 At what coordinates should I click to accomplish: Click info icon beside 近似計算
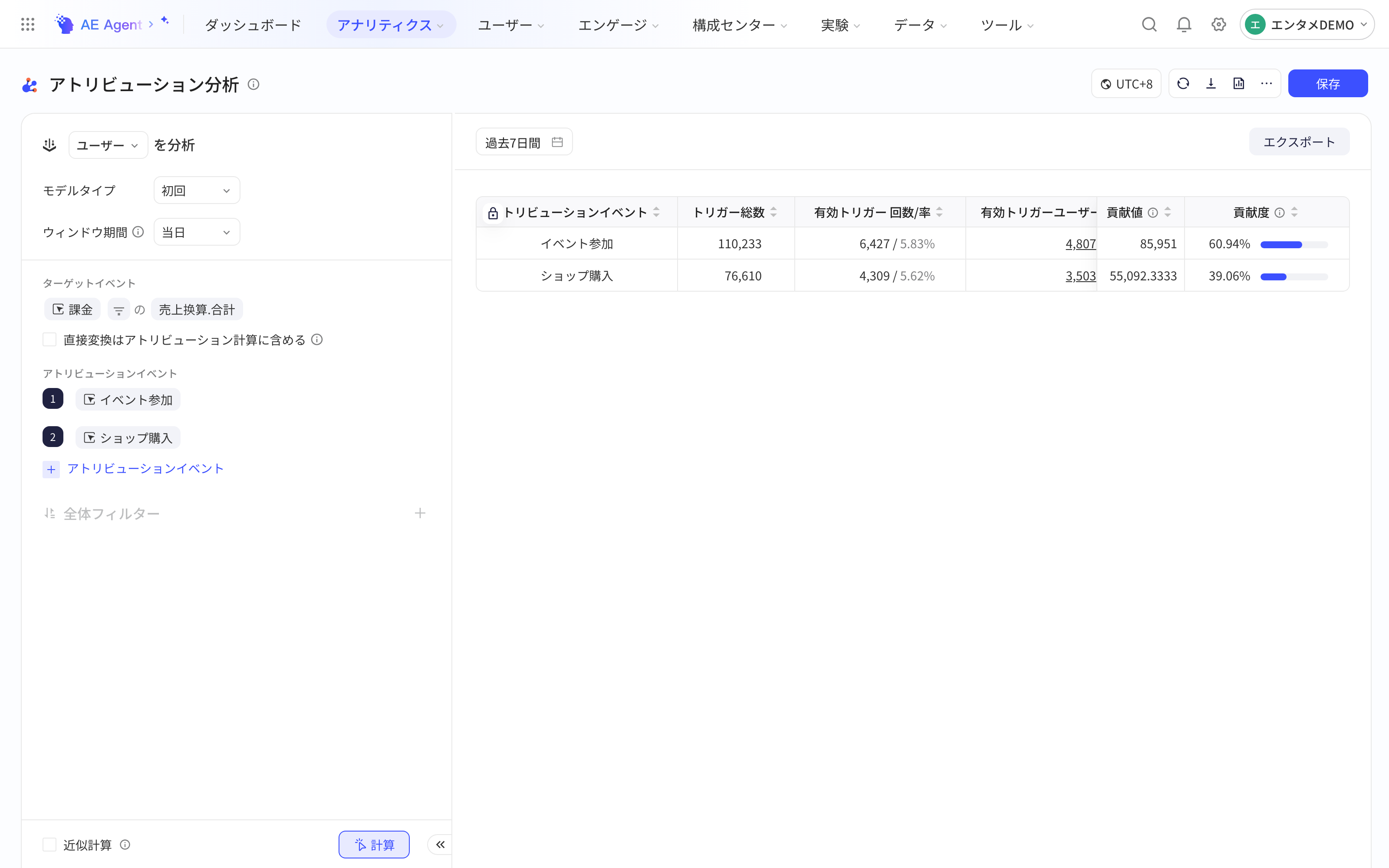[x=125, y=845]
